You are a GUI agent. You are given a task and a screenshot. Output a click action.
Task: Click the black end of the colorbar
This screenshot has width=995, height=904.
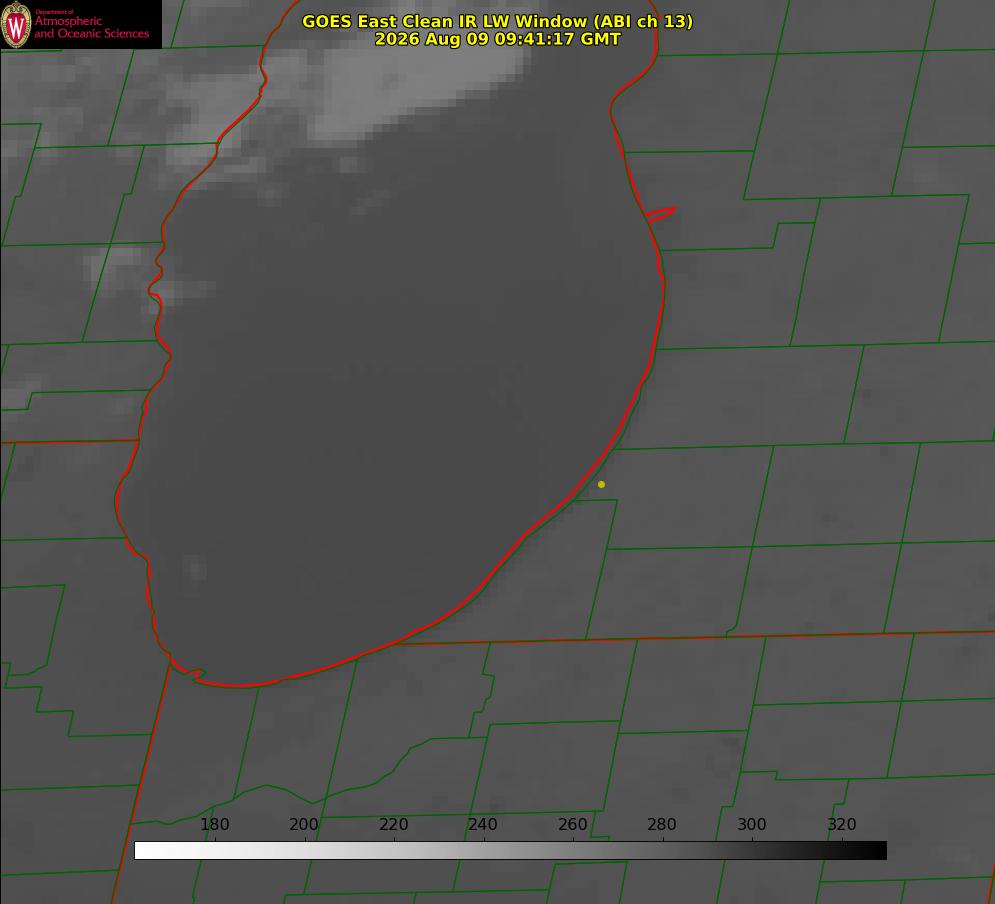[874, 851]
